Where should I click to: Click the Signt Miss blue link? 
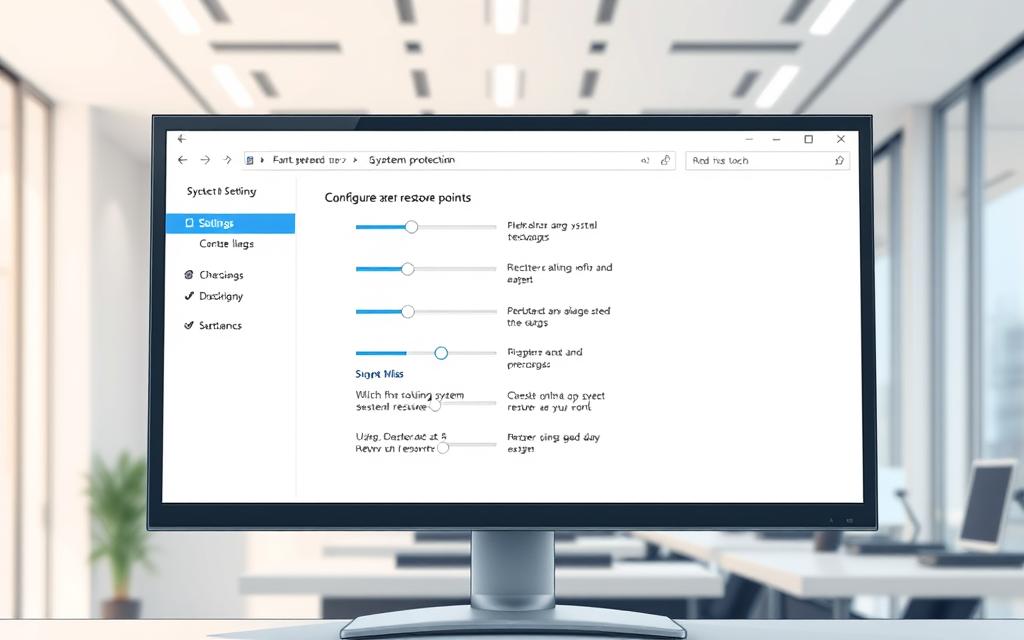(x=379, y=374)
